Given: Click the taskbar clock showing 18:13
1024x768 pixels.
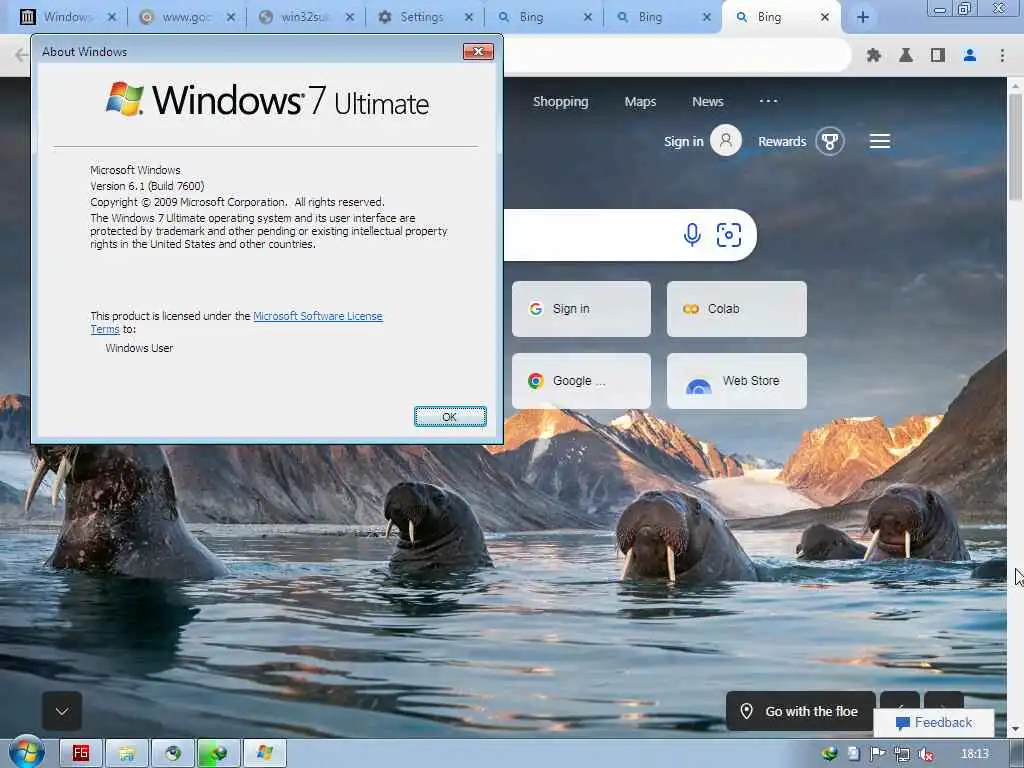Looking at the screenshot, I should tap(975, 754).
